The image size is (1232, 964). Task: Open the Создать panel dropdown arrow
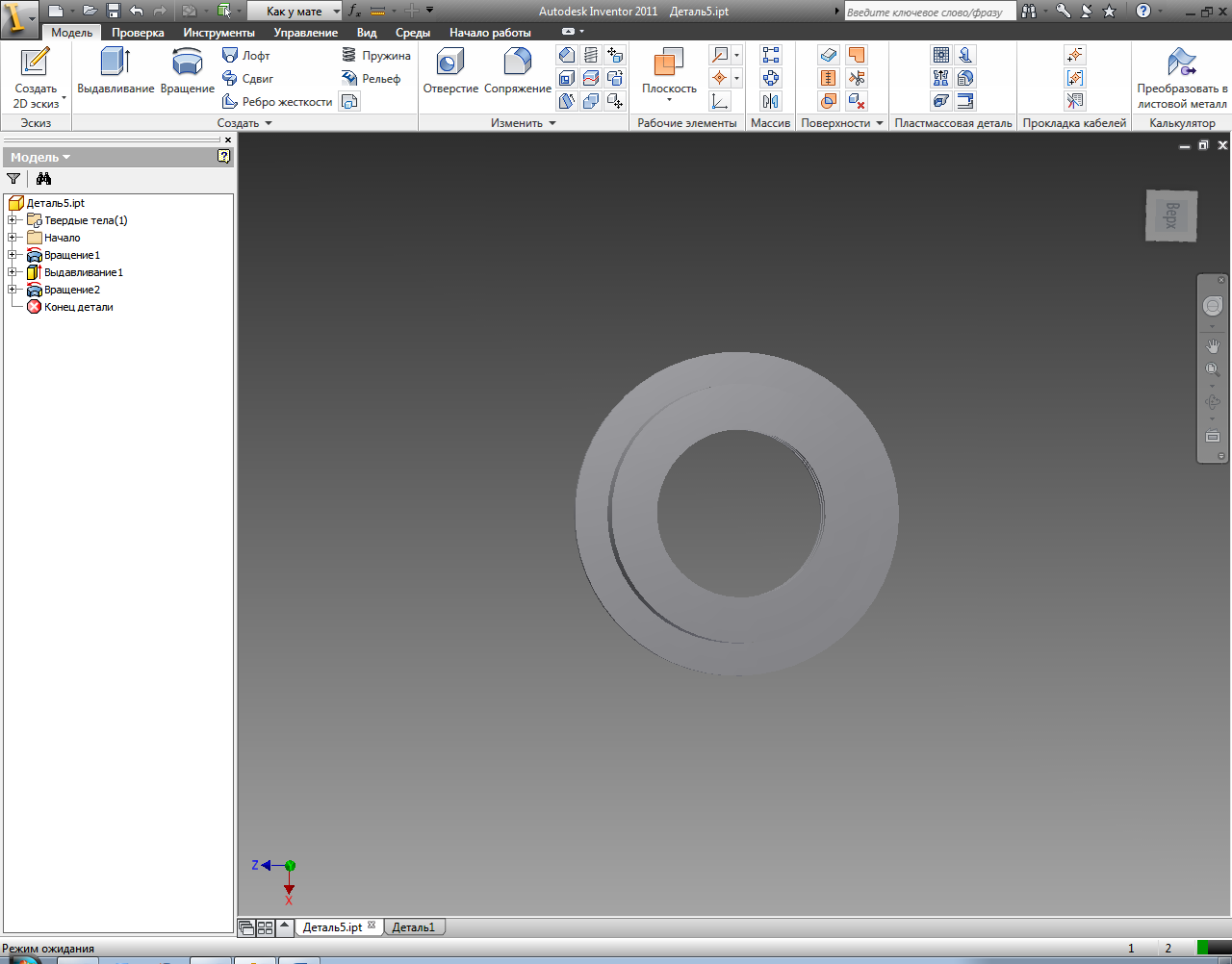pos(269,123)
